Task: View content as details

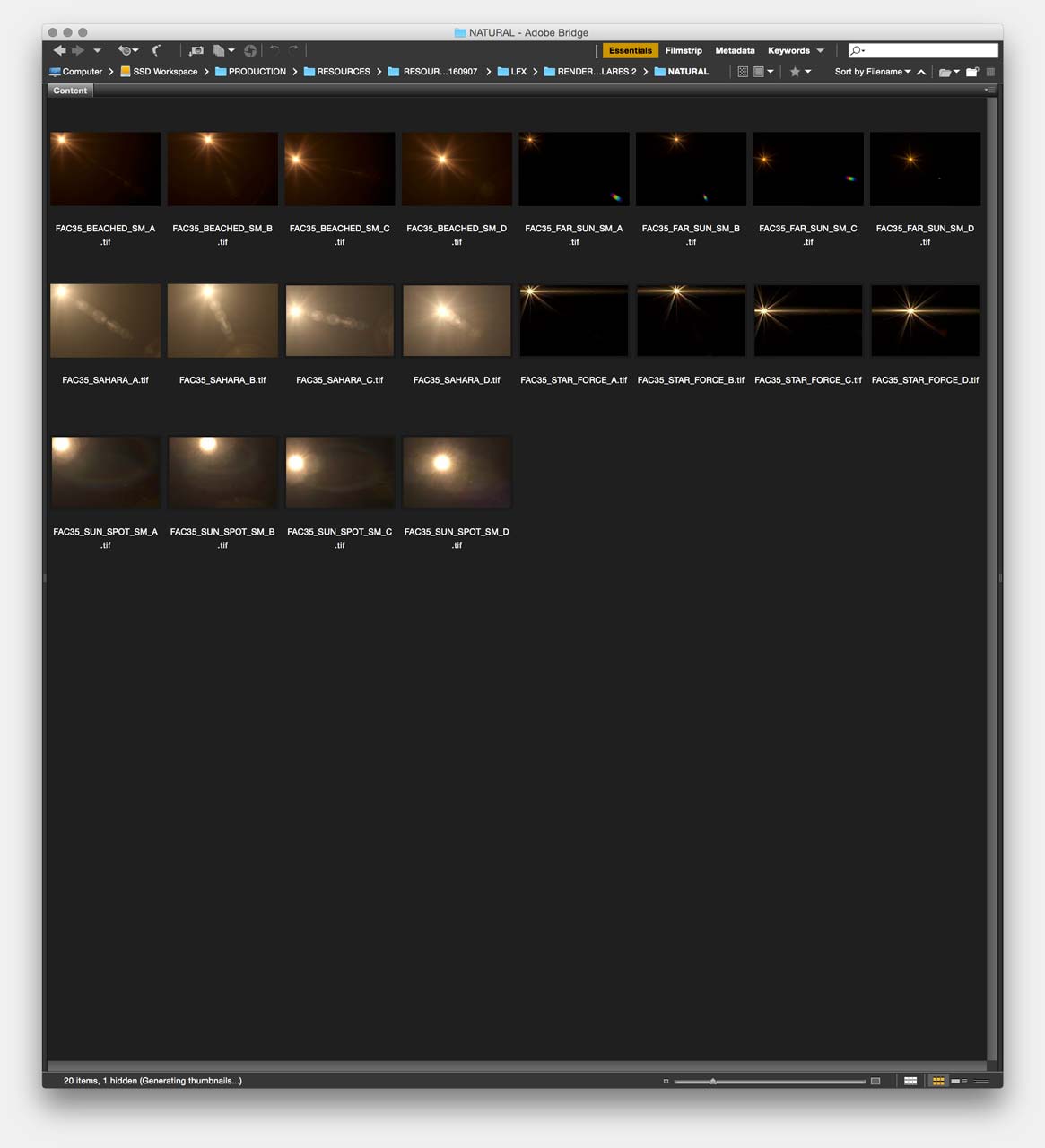Action: [x=959, y=1081]
